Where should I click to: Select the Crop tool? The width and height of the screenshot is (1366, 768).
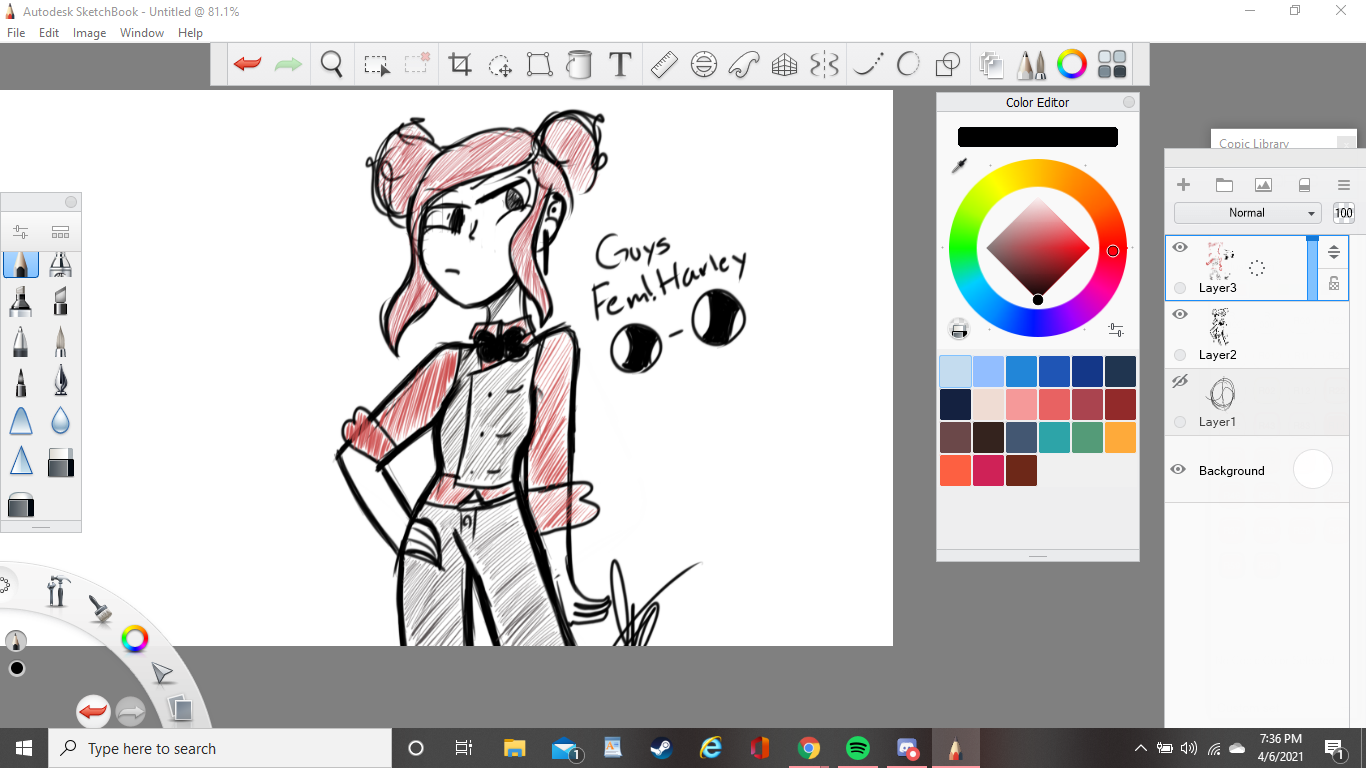pos(460,65)
